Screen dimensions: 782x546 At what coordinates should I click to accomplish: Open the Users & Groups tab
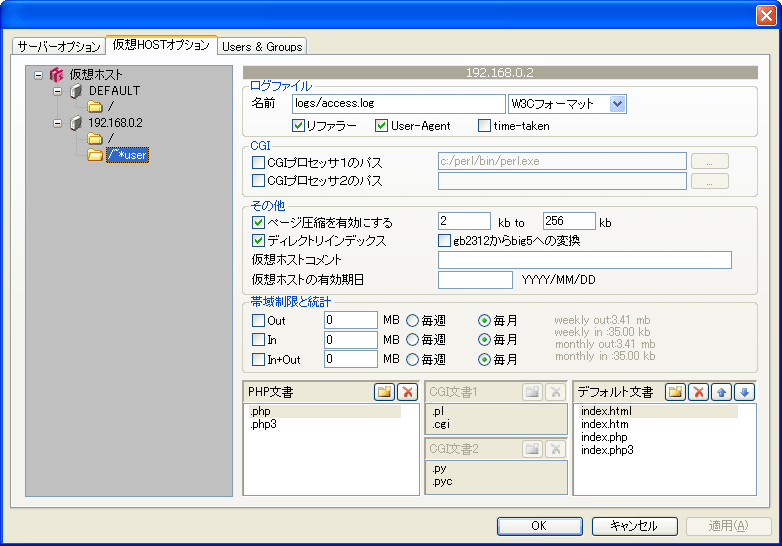pos(262,46)
